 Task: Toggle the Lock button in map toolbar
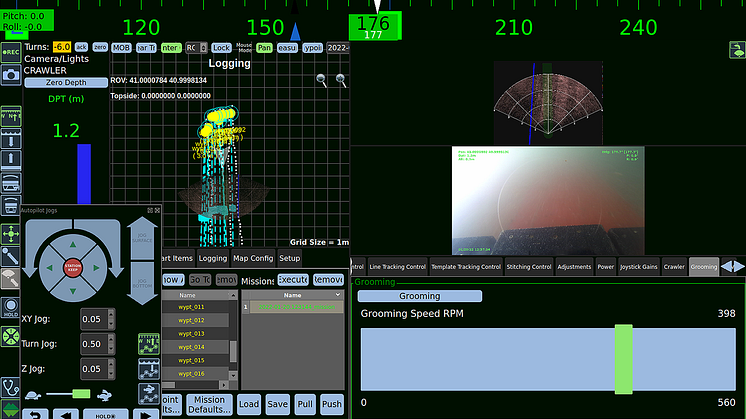click(x=221, y=48)
